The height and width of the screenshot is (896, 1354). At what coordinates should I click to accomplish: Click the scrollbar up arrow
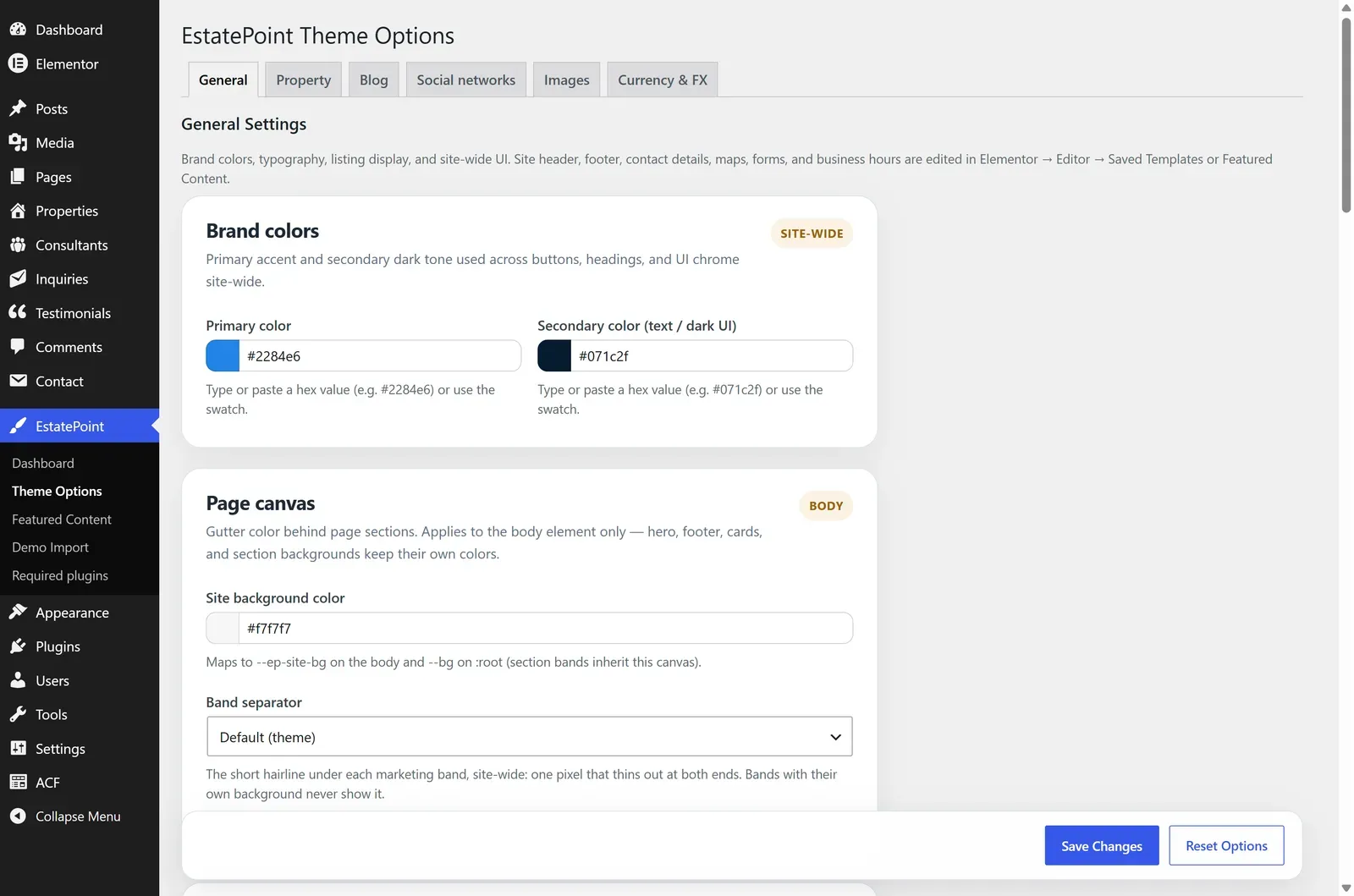(1346, 8)
